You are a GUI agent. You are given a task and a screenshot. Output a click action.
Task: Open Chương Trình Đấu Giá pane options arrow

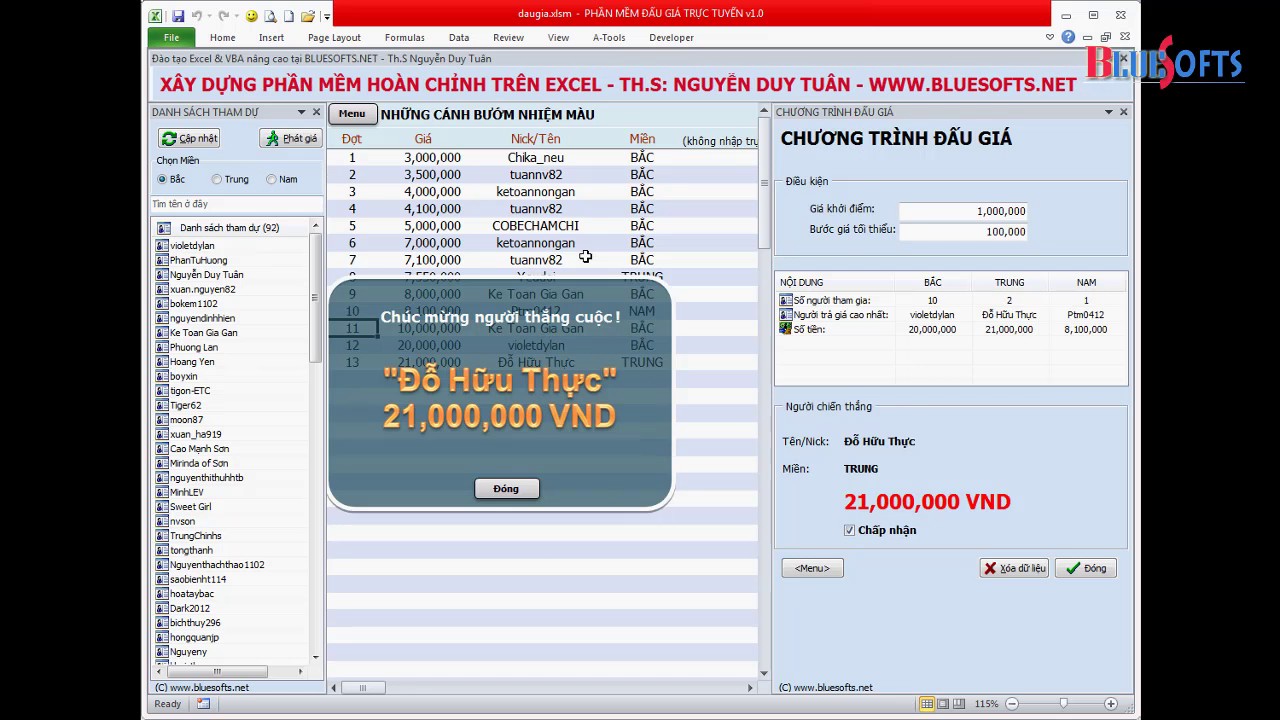click(x=1108, y=112)
